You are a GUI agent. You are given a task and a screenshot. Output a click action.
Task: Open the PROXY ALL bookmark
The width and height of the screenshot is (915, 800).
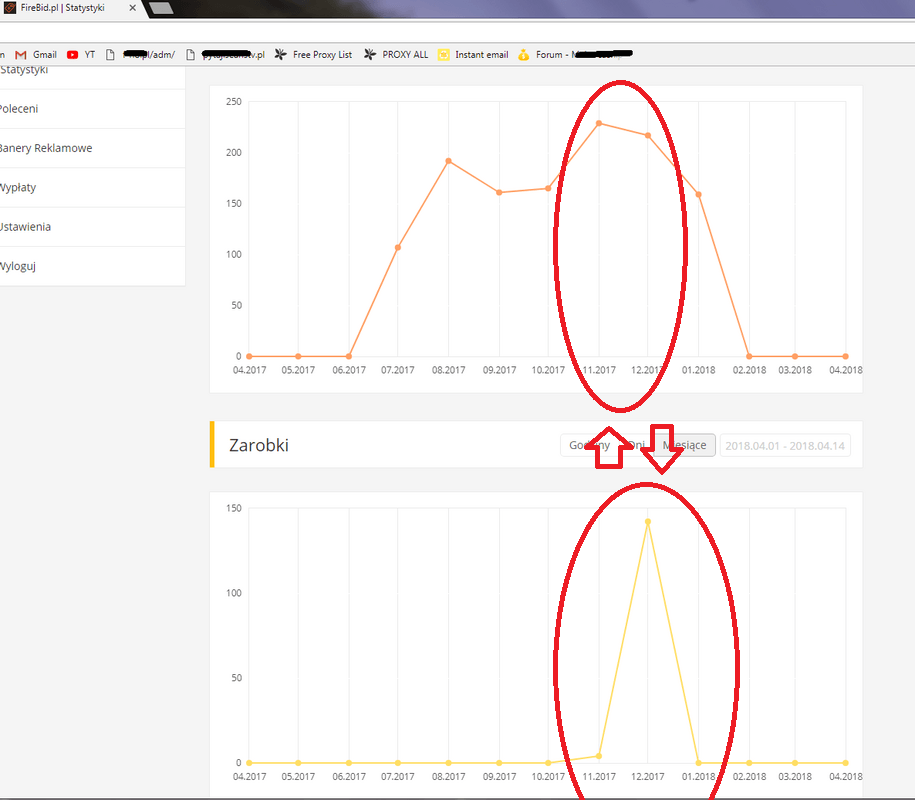[396, 54]
